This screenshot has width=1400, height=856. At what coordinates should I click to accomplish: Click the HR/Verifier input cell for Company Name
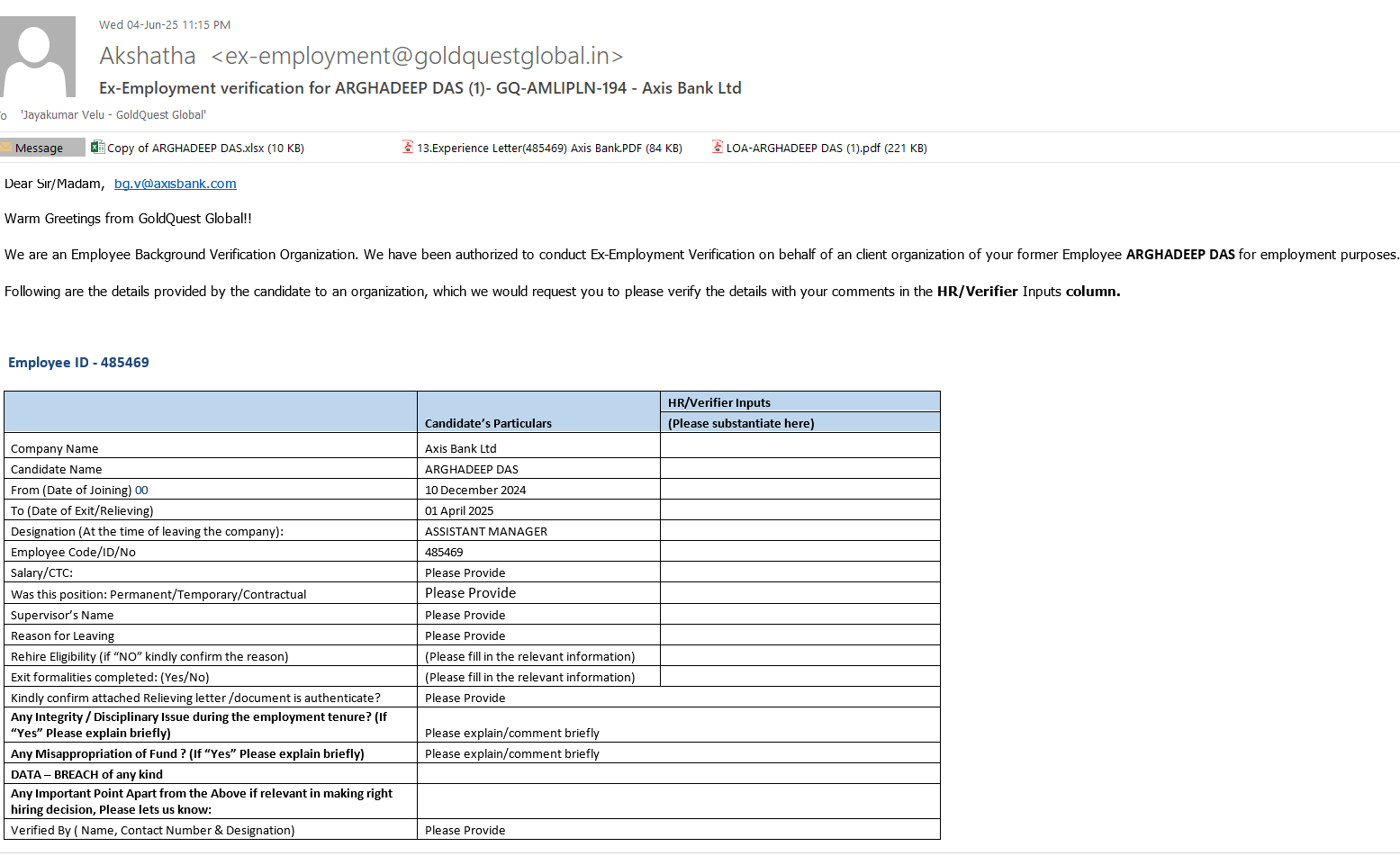click(799, 447)
